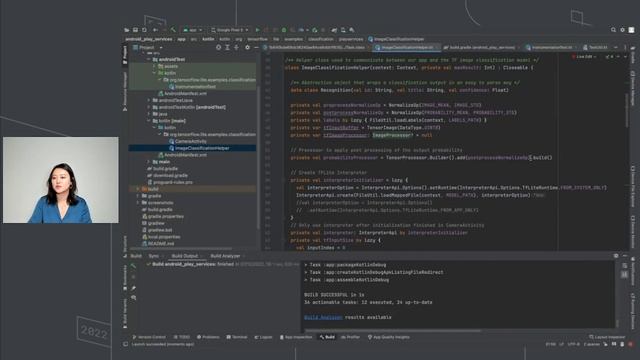This screenshot has height=360, width=640.
Task: Click the Save All toolbar icon
Action: pos(136,30)
